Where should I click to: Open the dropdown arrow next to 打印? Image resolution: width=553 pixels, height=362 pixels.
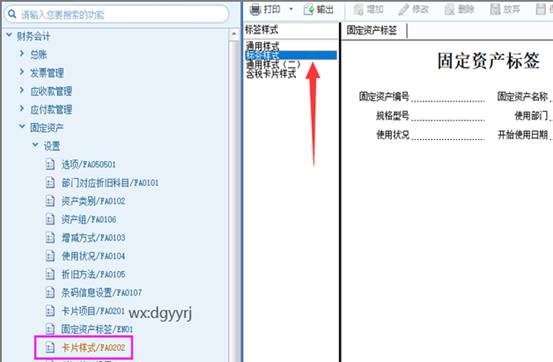click(291, 9)
